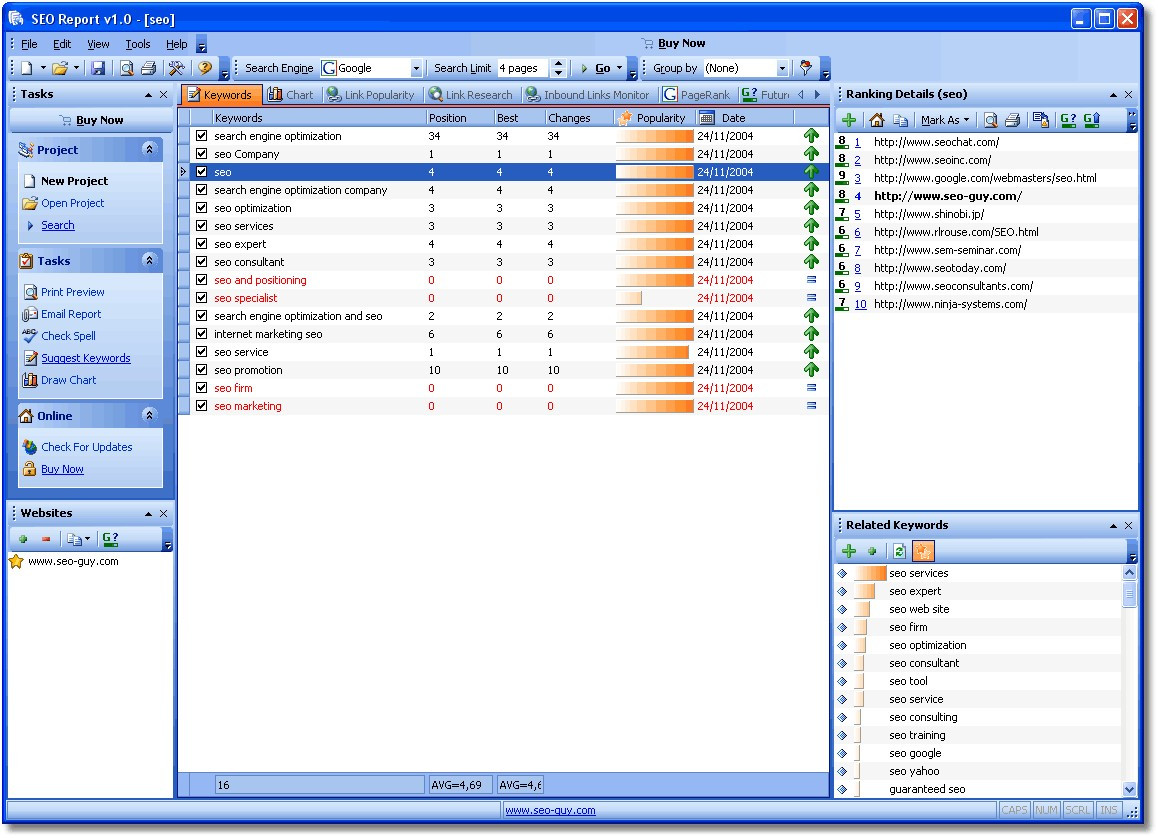
Task: Click popularity bar of 'seo specialist' row
Action: pos(628,298)
